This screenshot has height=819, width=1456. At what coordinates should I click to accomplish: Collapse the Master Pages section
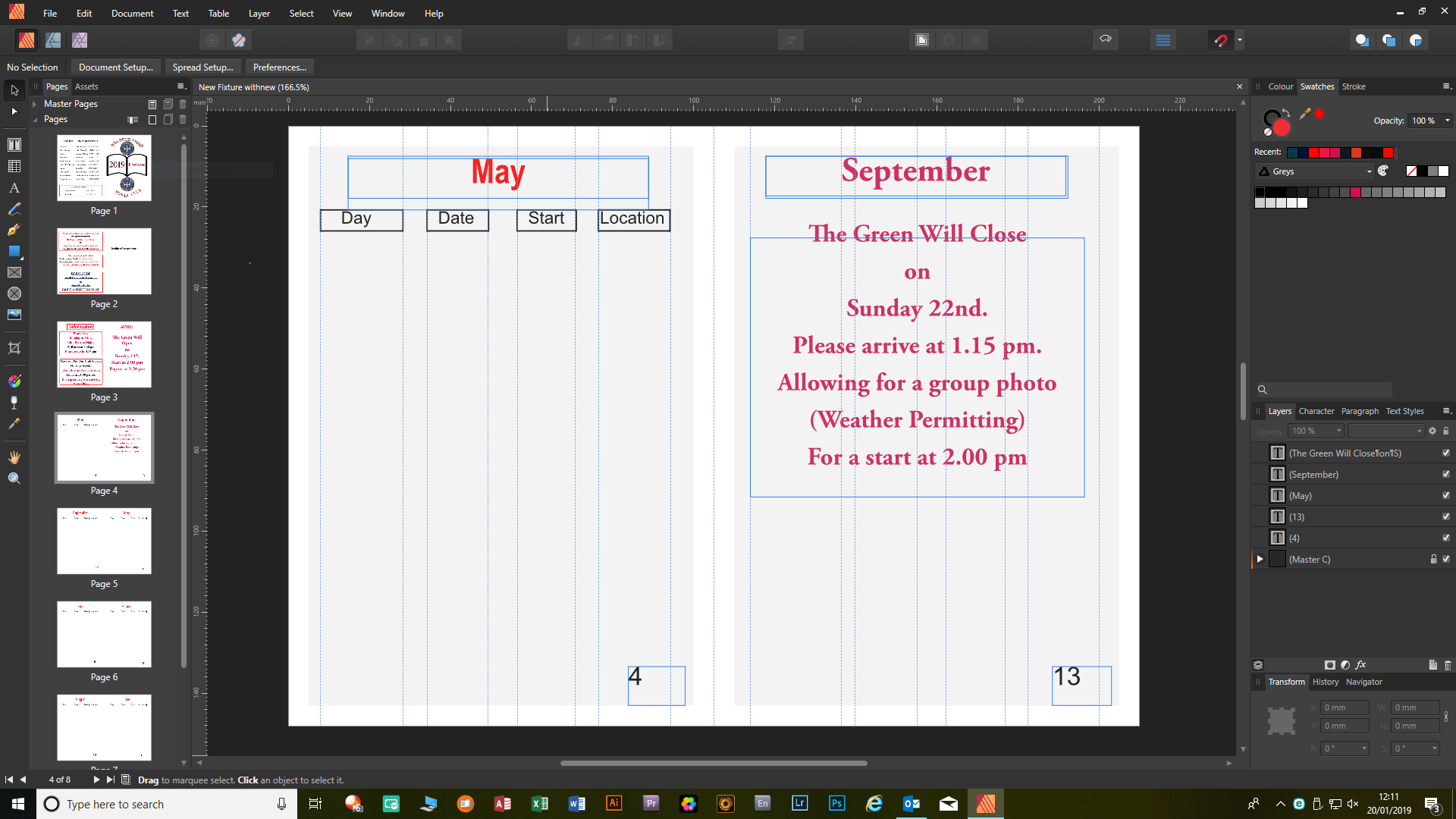tap(35, 103)
